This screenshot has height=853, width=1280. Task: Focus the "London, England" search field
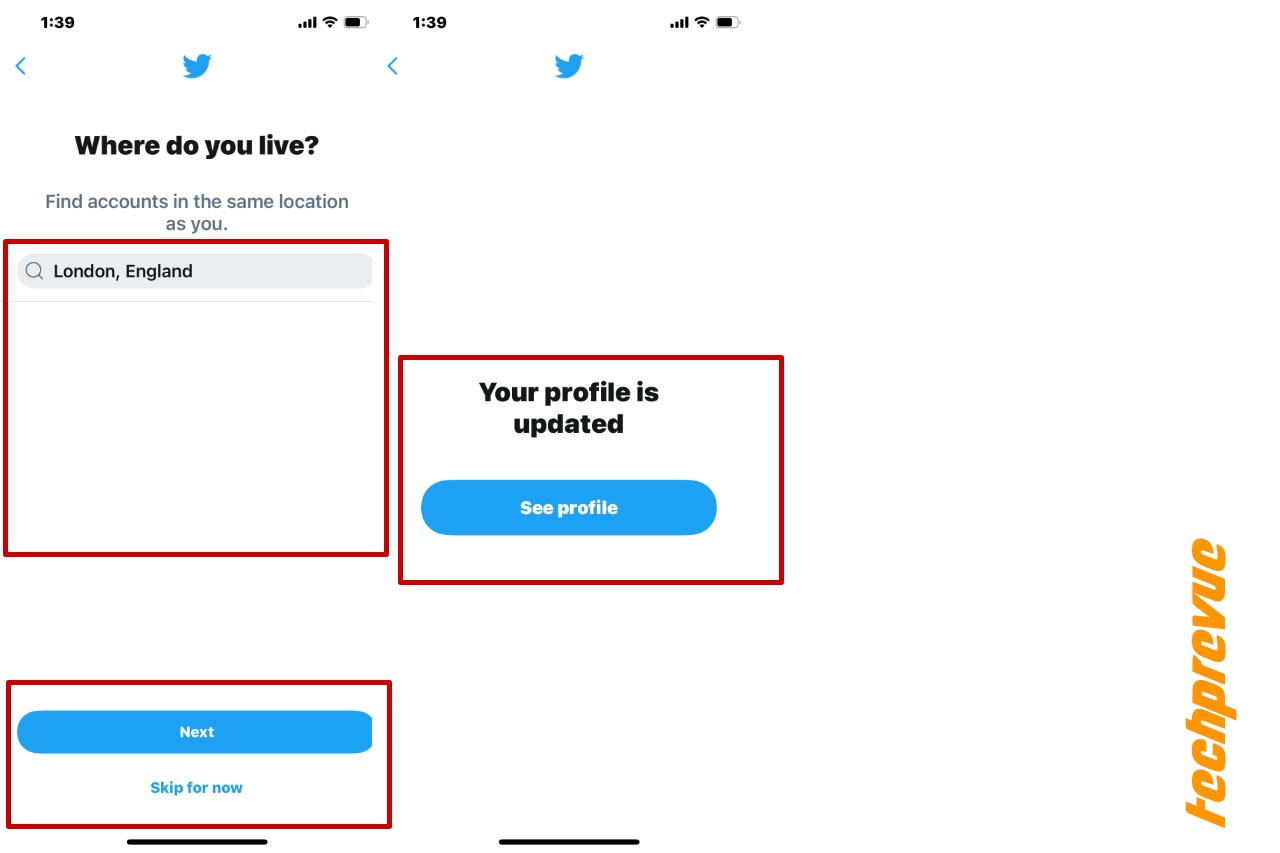pos(195,271)
